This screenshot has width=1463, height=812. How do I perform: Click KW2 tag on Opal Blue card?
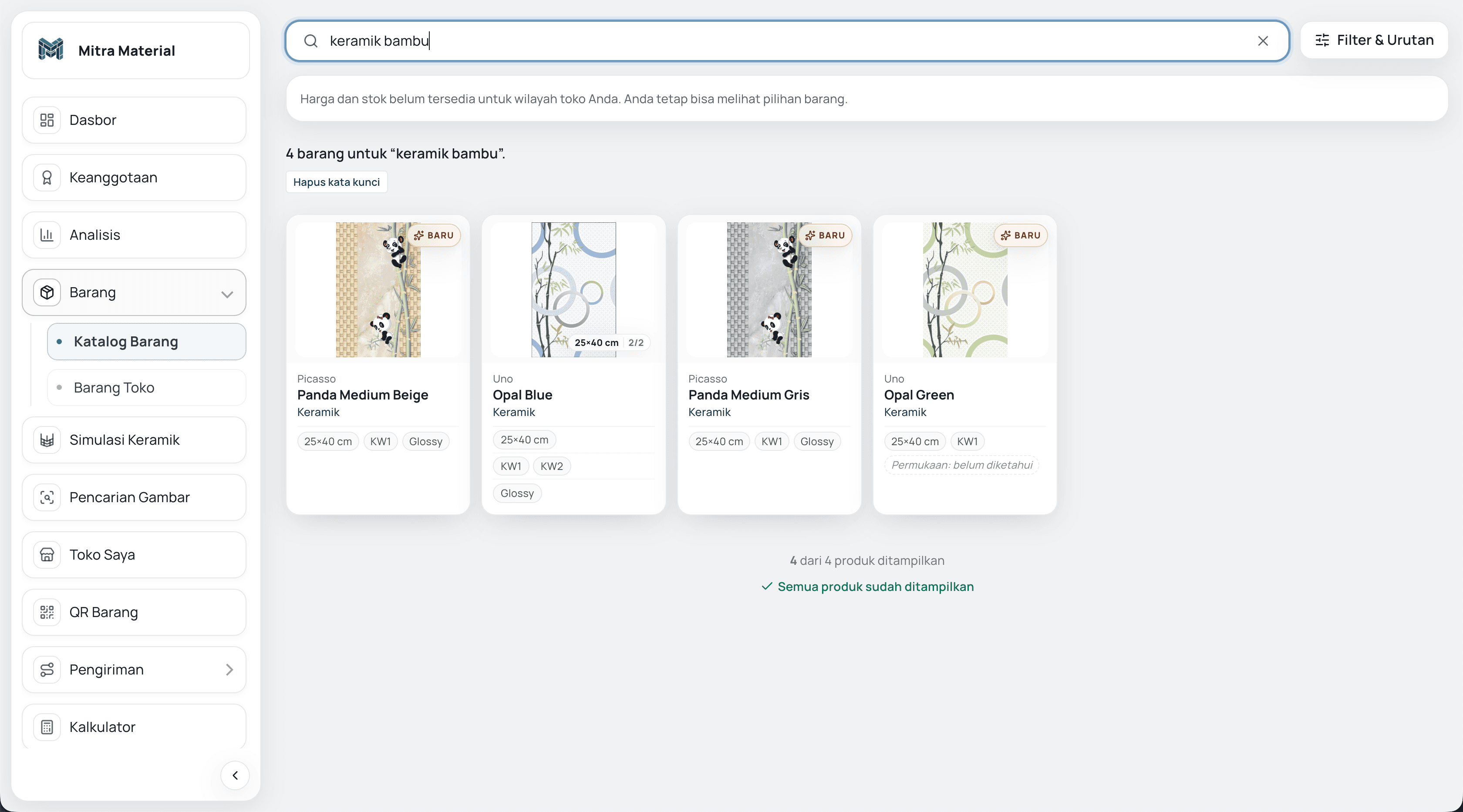pos(552,466)
